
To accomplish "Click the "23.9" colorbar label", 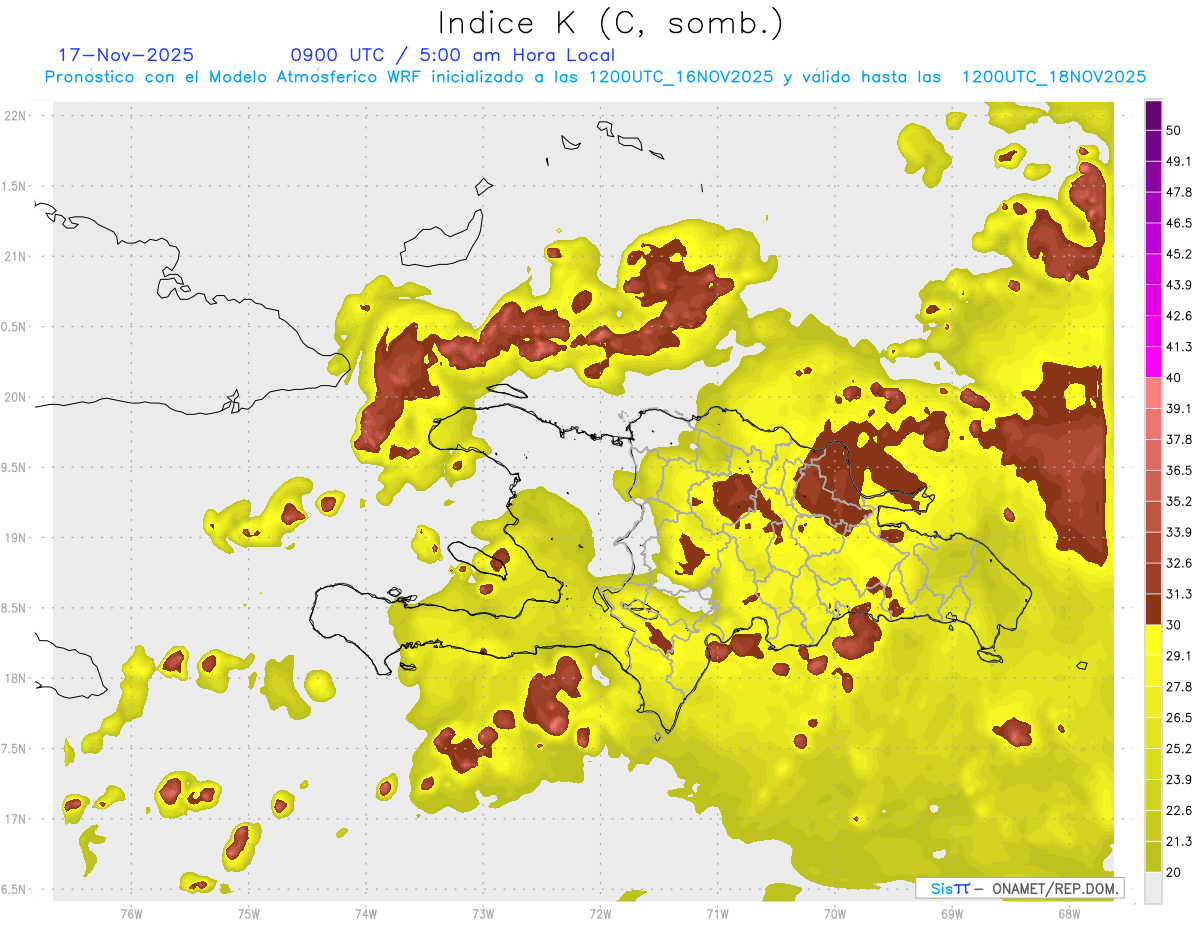I will coord(1178,780).
